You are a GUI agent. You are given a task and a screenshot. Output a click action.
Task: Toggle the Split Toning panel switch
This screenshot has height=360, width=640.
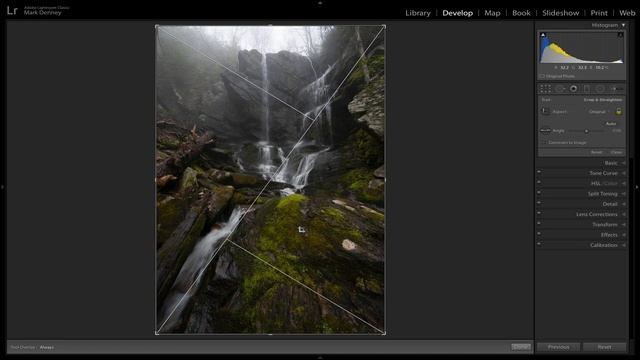tap(539, 193)
